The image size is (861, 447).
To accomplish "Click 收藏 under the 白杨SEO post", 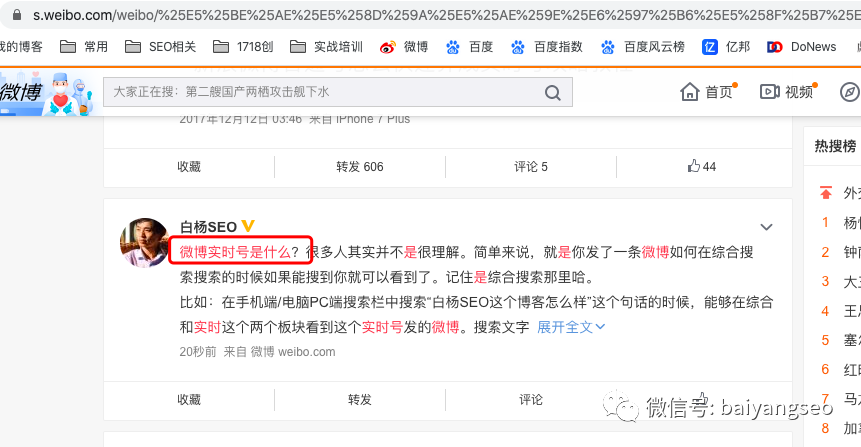I will click(189, 399).
